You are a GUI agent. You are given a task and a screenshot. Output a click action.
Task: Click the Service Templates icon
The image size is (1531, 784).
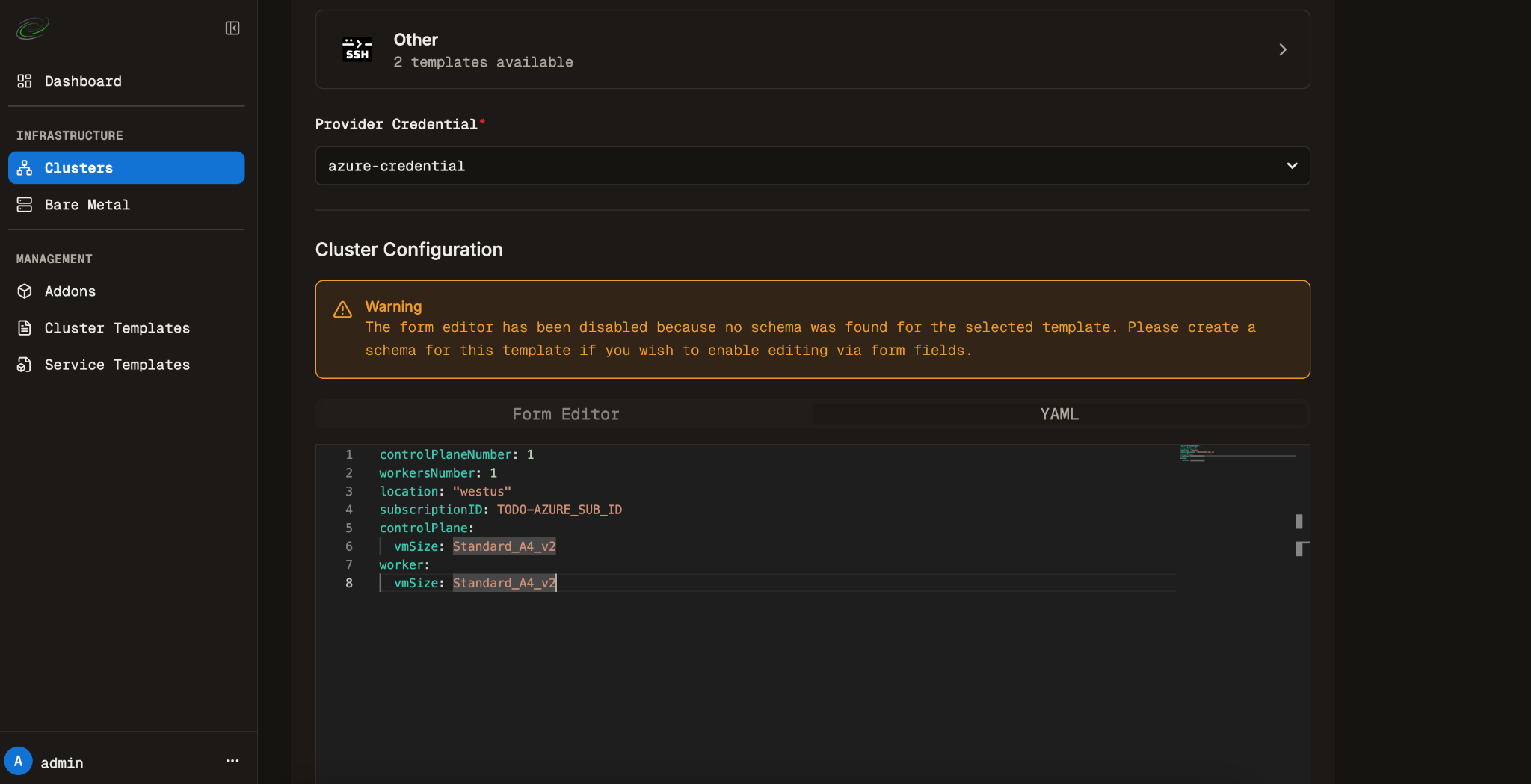pyautogui.click(x=25, y=365)
